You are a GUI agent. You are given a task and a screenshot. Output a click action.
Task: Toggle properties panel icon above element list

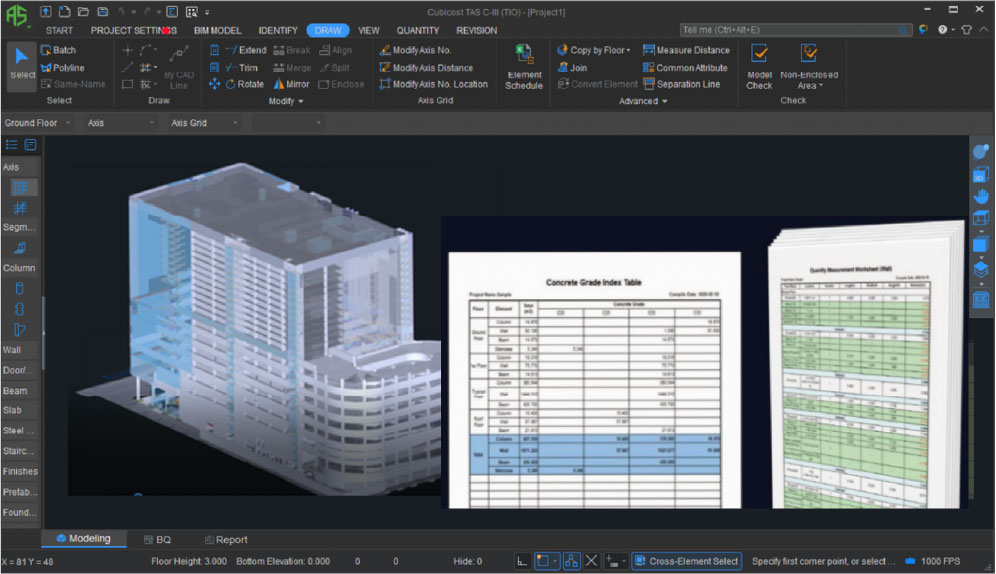[30, 145]
